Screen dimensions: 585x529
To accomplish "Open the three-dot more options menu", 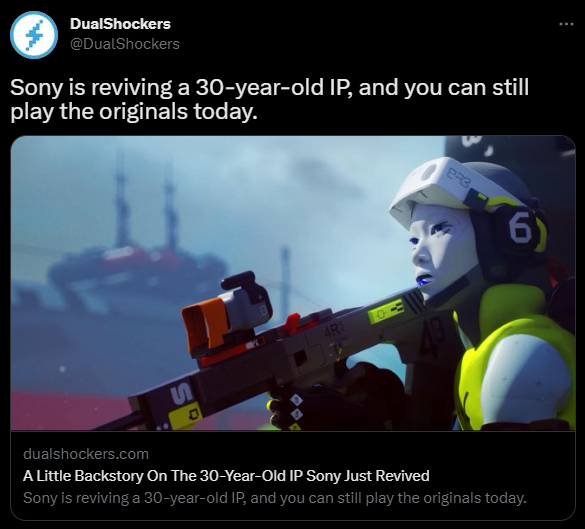I will tap(566, 24).
